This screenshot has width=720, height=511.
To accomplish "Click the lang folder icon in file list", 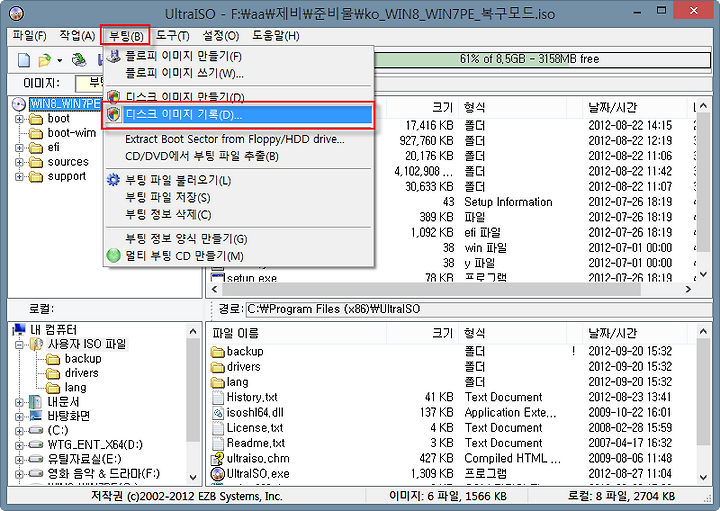I will 218,382.
